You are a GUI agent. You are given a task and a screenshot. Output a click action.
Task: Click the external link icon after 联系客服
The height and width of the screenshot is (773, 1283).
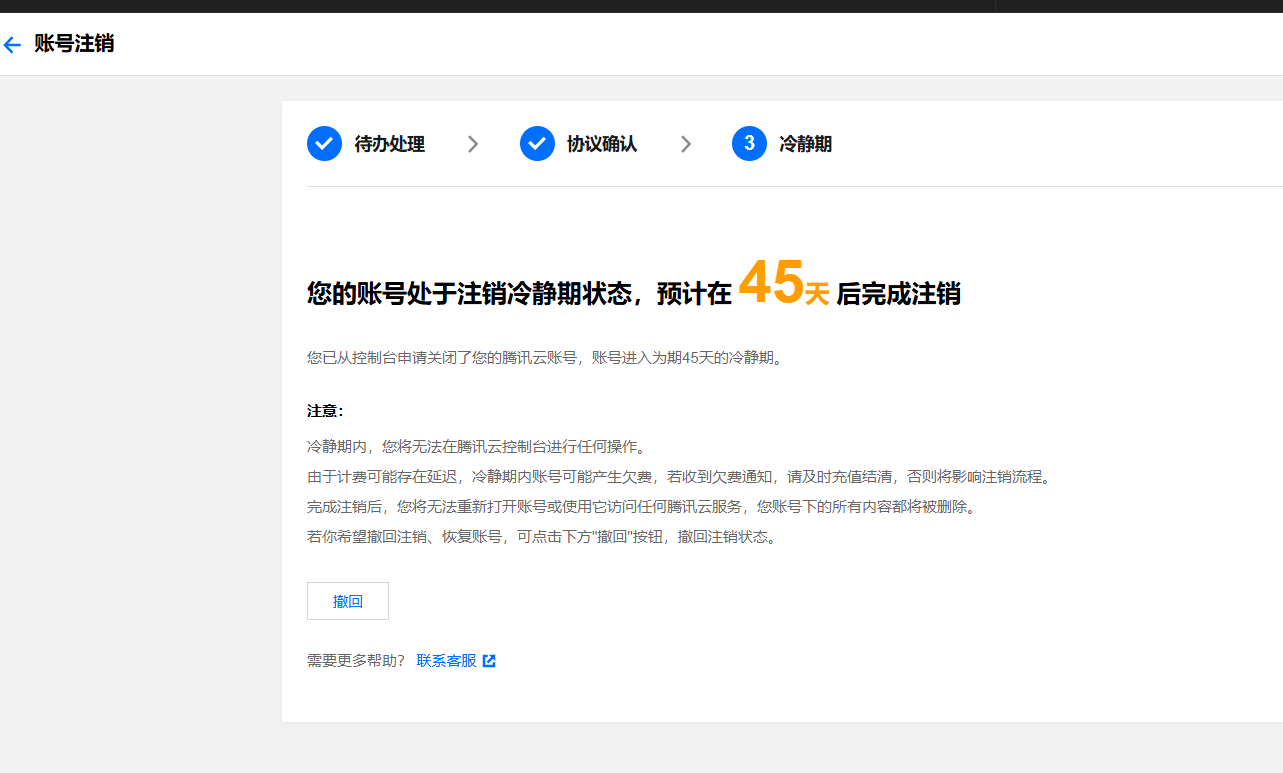[x=489, y=661]
